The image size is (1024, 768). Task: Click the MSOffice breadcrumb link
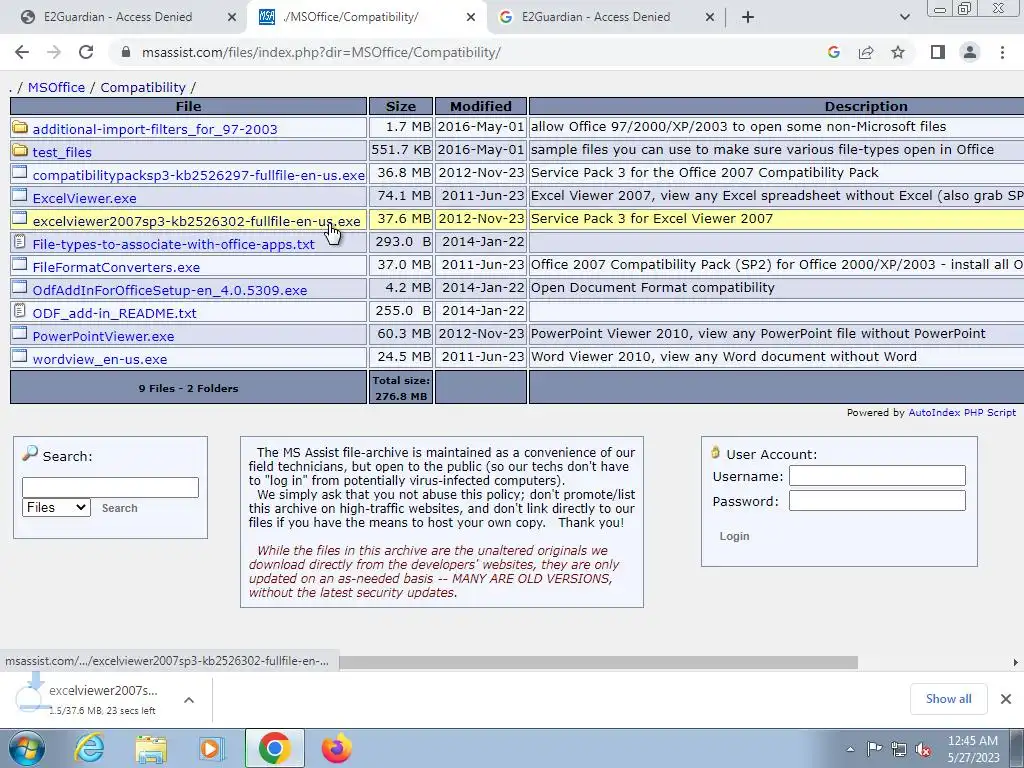tap(56, 88)
